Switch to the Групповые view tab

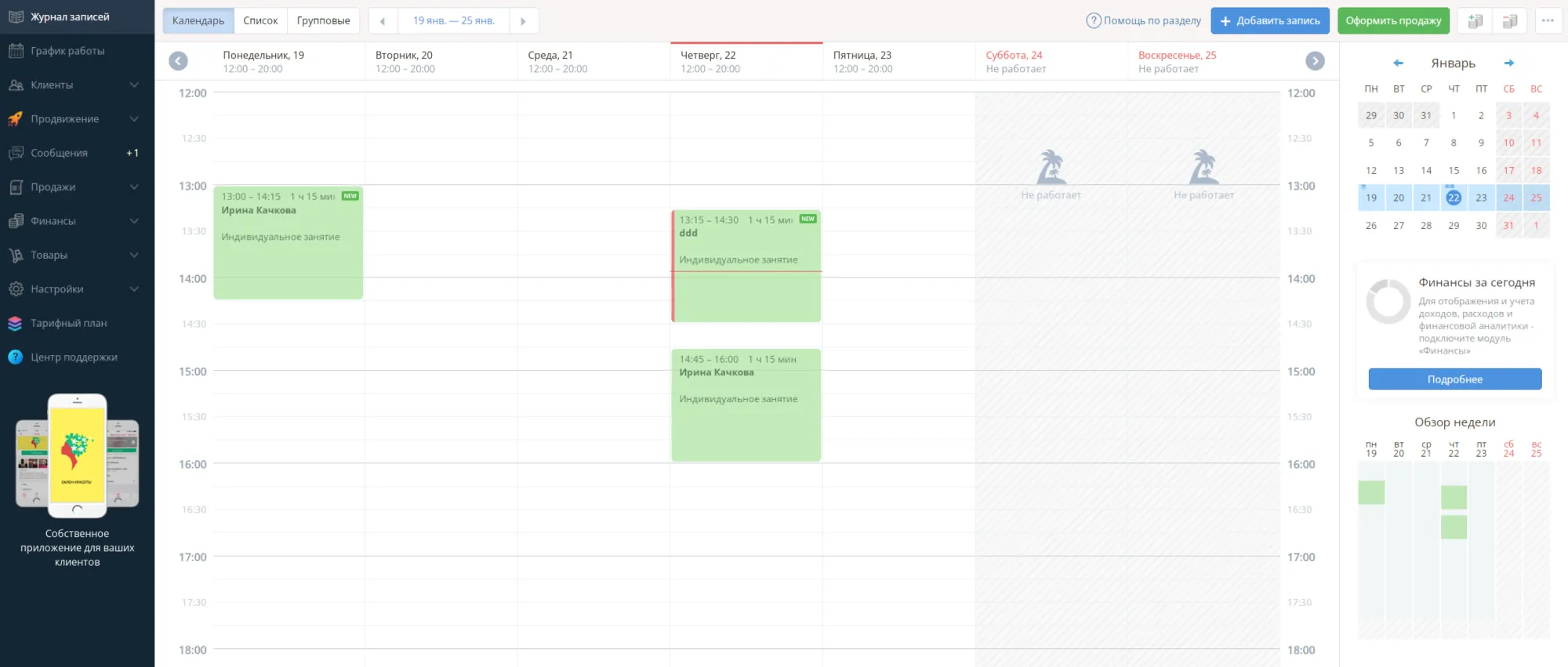coord(323,21)
